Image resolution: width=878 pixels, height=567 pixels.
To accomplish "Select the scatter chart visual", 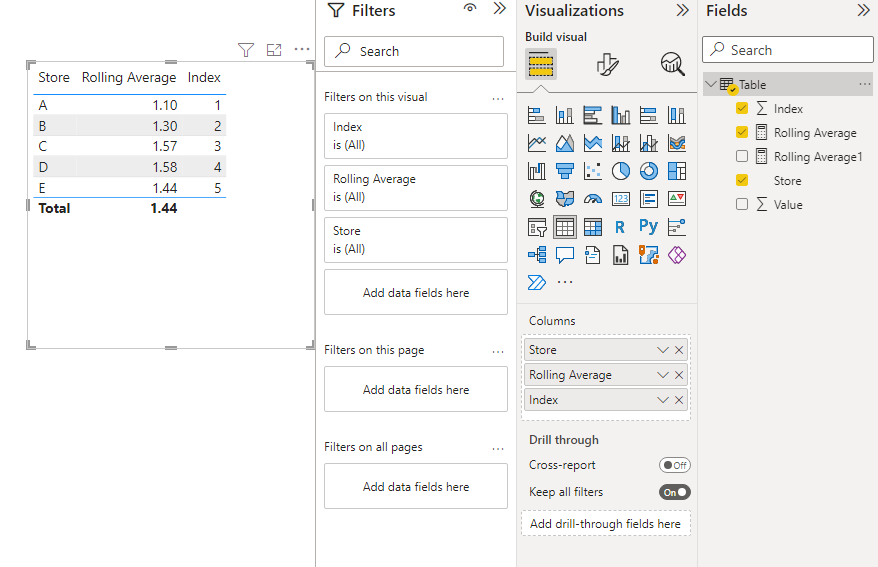I will pyautogui.click(x=592, y=171).
